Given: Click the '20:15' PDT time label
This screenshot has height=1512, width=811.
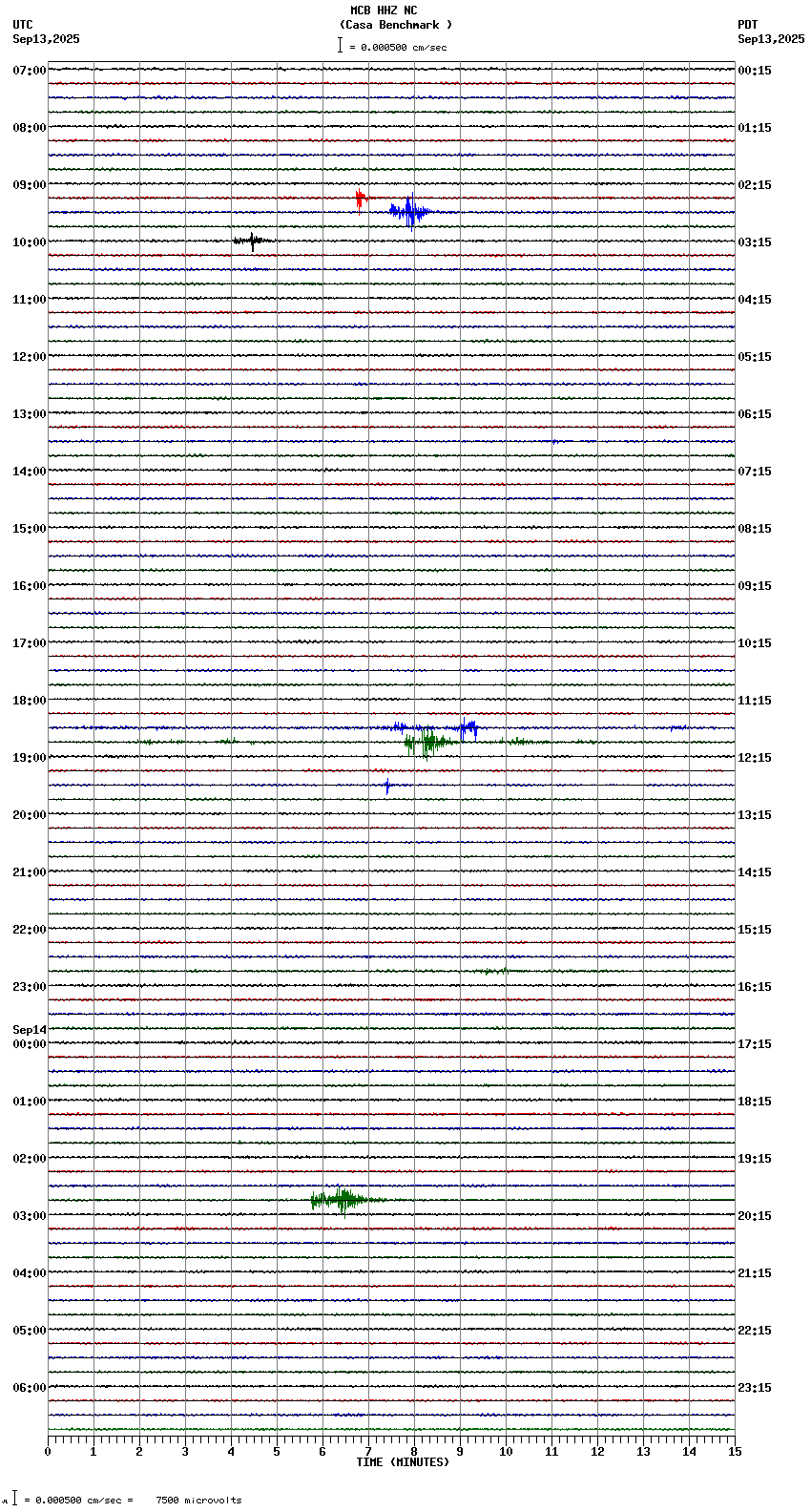Looking at the screenshot, I should click(x=755, y=1216).
